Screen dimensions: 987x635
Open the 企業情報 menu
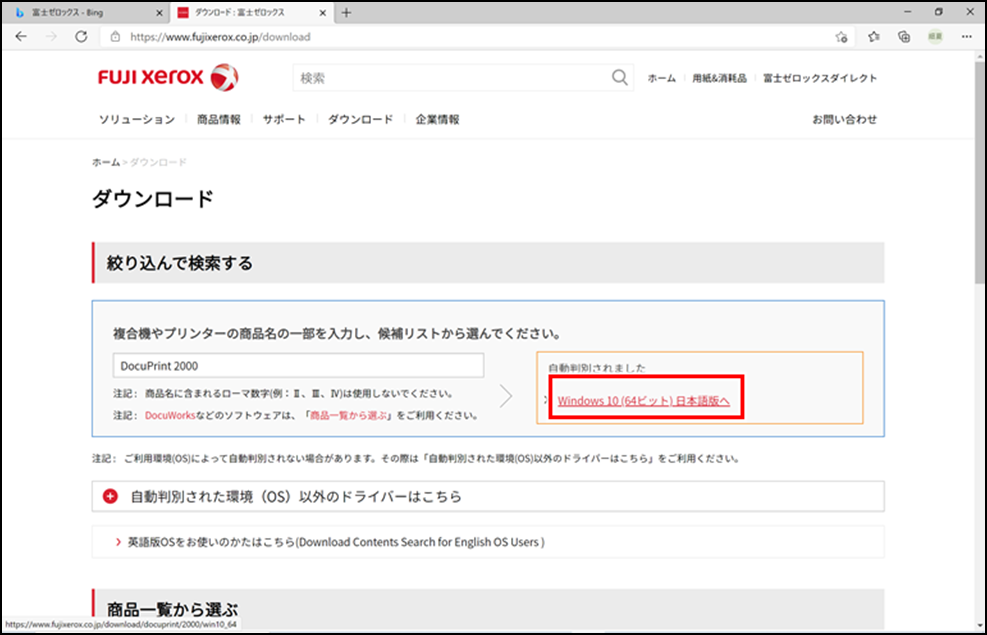(x=437, y=119)
